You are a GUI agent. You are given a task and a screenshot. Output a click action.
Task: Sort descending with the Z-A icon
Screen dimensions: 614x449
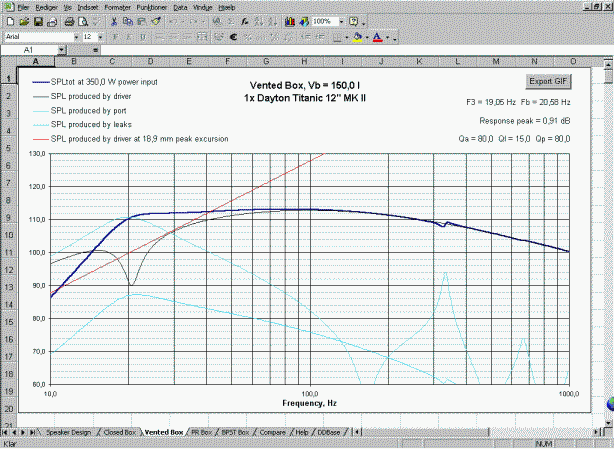click(x=273, y=22)
